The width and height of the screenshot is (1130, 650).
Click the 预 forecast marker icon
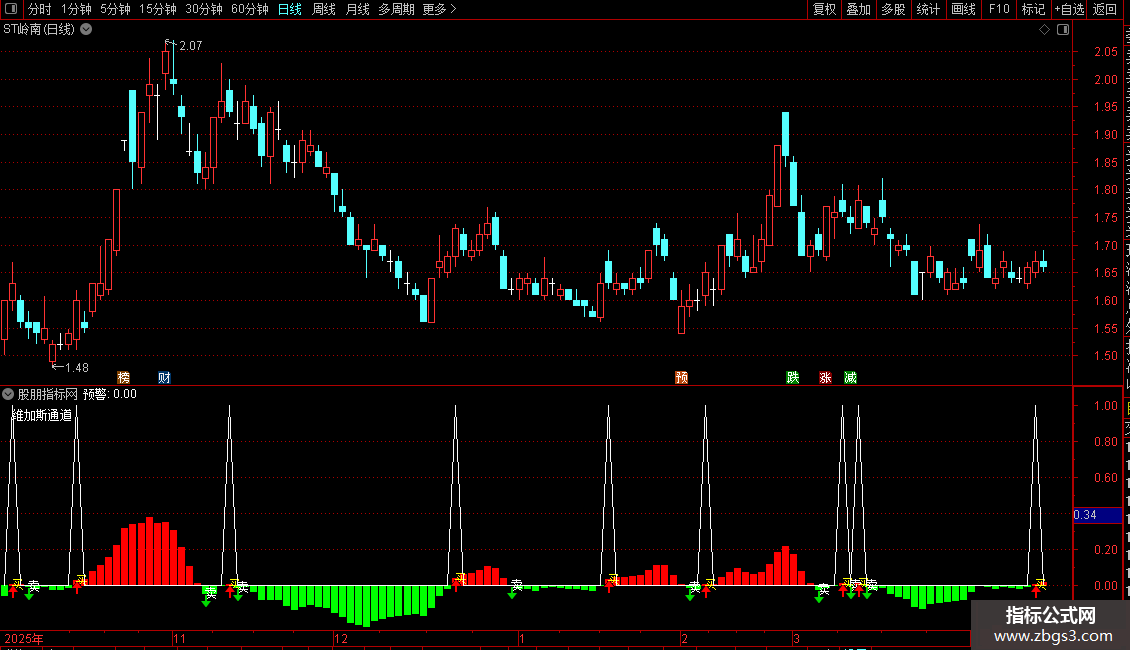682,378
